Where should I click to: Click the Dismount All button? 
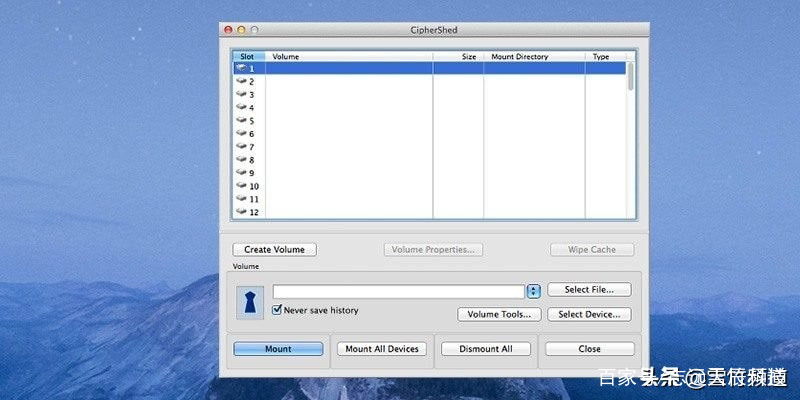(486, 349)
